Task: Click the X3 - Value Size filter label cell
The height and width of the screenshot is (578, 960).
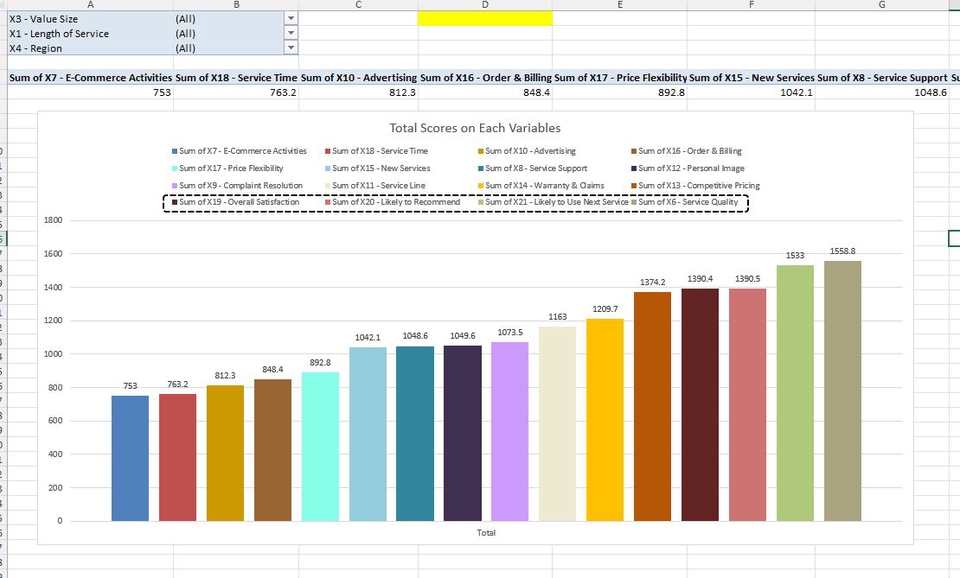Action: click(91, 18)
